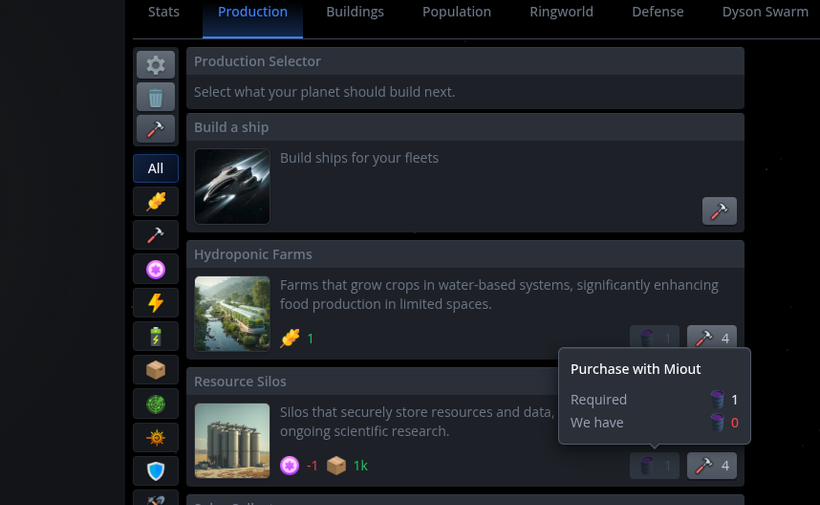Select the hammer production filter below All

click(156, 235)
